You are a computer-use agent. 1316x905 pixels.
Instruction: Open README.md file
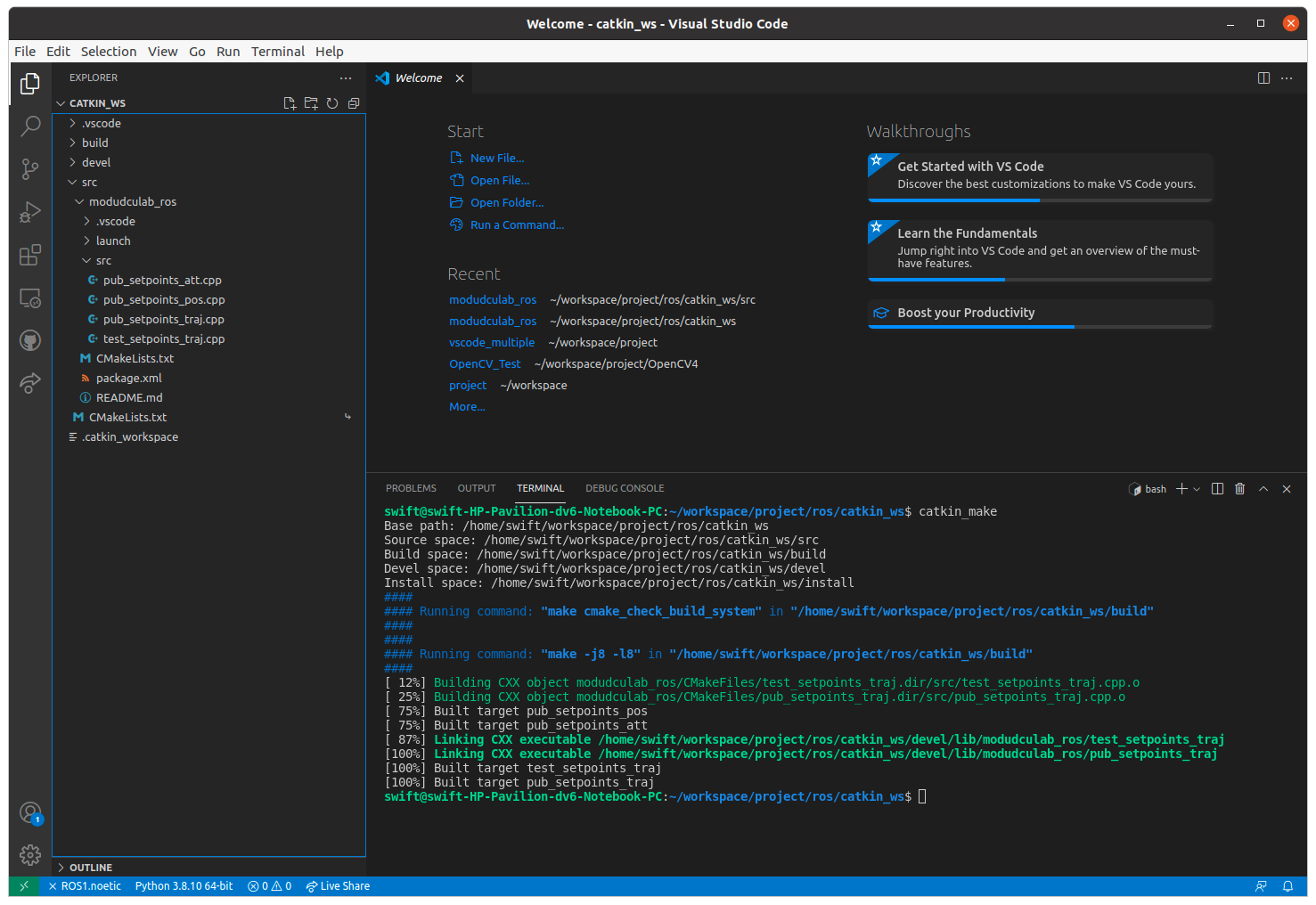point(208,397)
